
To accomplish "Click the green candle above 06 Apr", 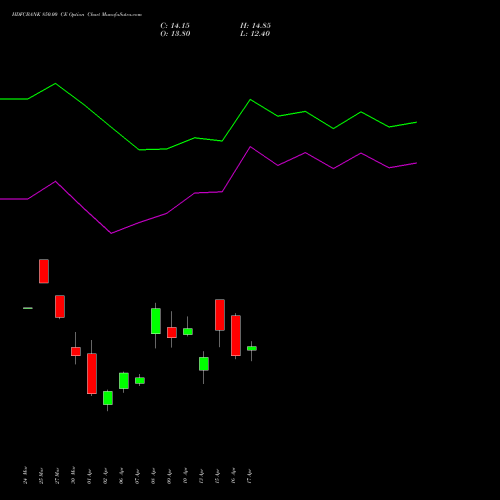I will coord(124,381).
